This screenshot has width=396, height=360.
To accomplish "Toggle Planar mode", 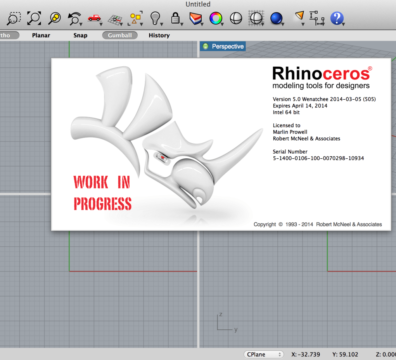I will click(41, 35).
